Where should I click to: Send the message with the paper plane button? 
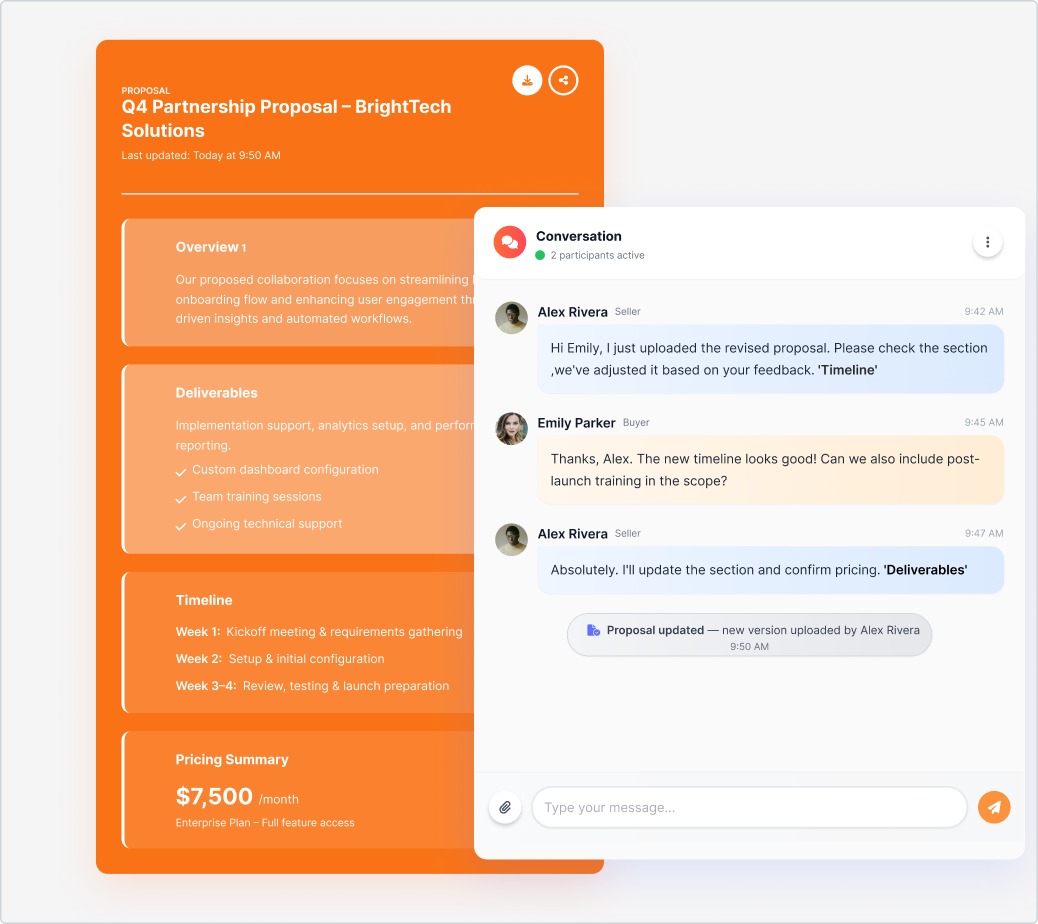tap(994, 807)
